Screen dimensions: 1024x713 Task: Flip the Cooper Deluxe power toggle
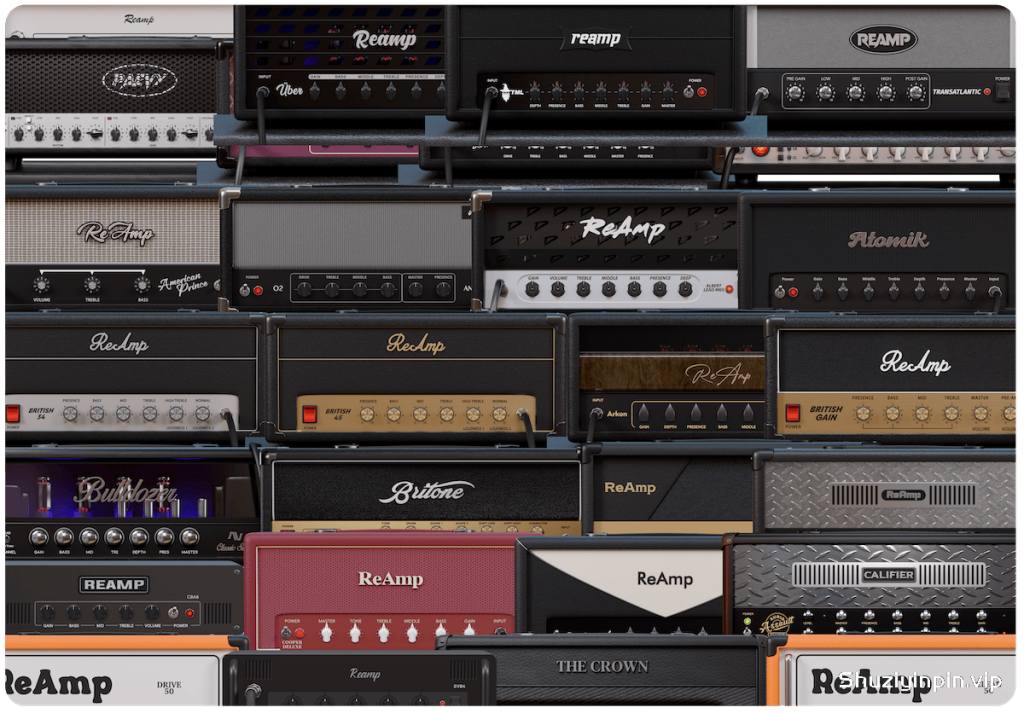point(286,632)
